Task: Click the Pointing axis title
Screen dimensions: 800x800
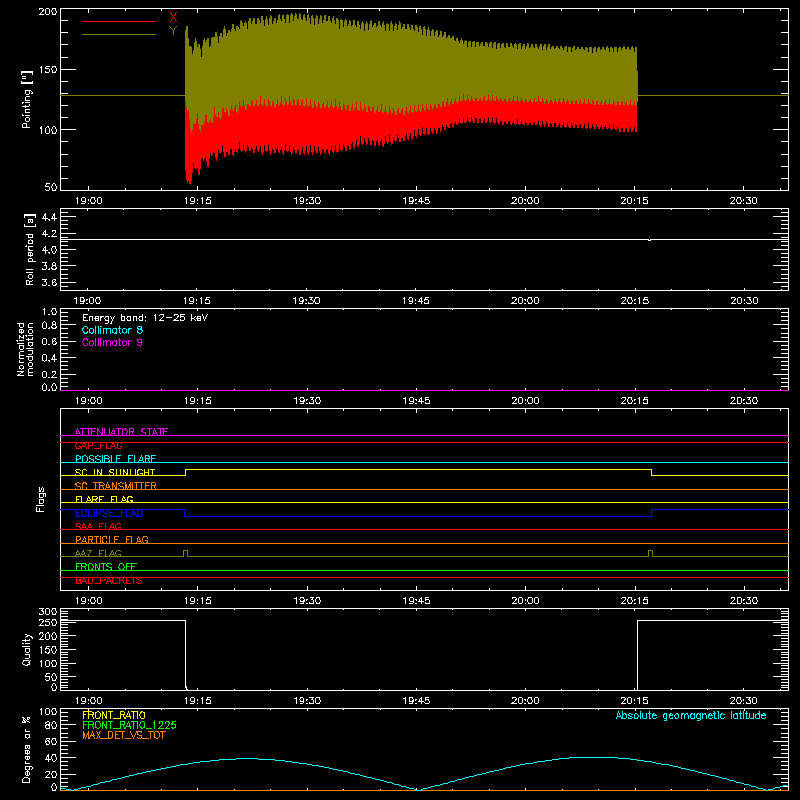Action: click(x=27, y=99)
